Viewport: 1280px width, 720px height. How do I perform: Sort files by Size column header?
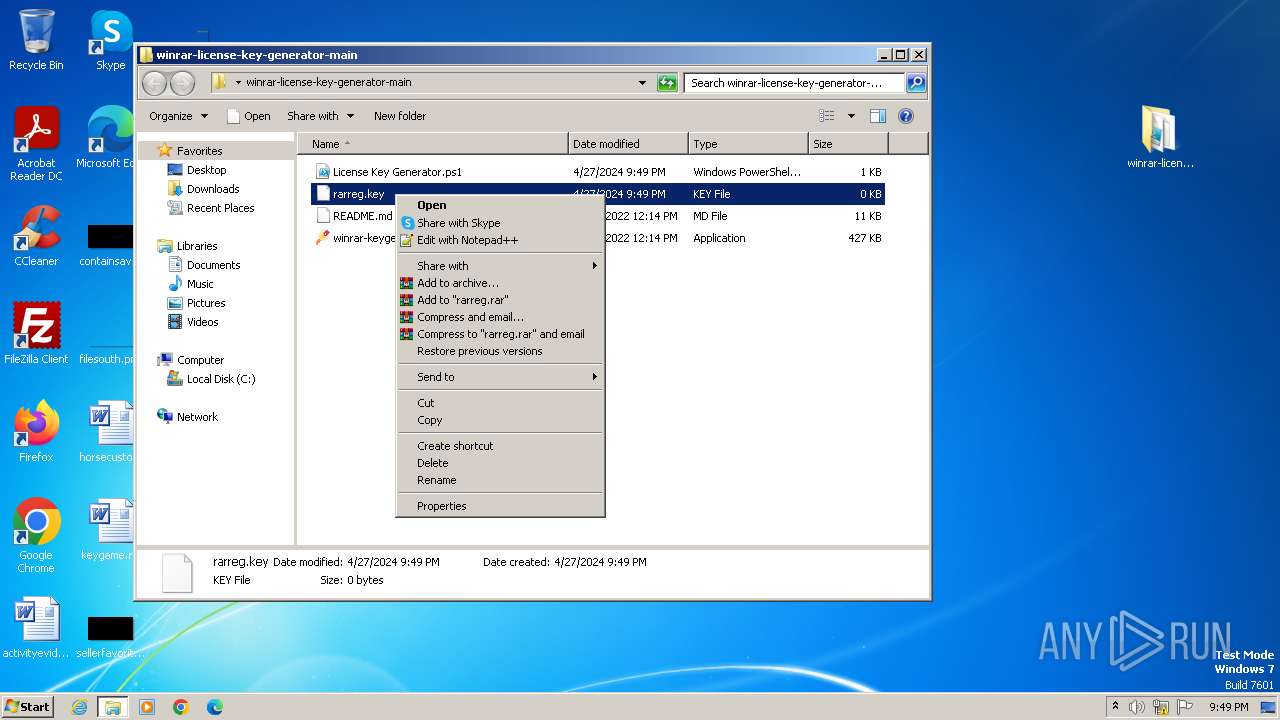[x=848, y=144]
